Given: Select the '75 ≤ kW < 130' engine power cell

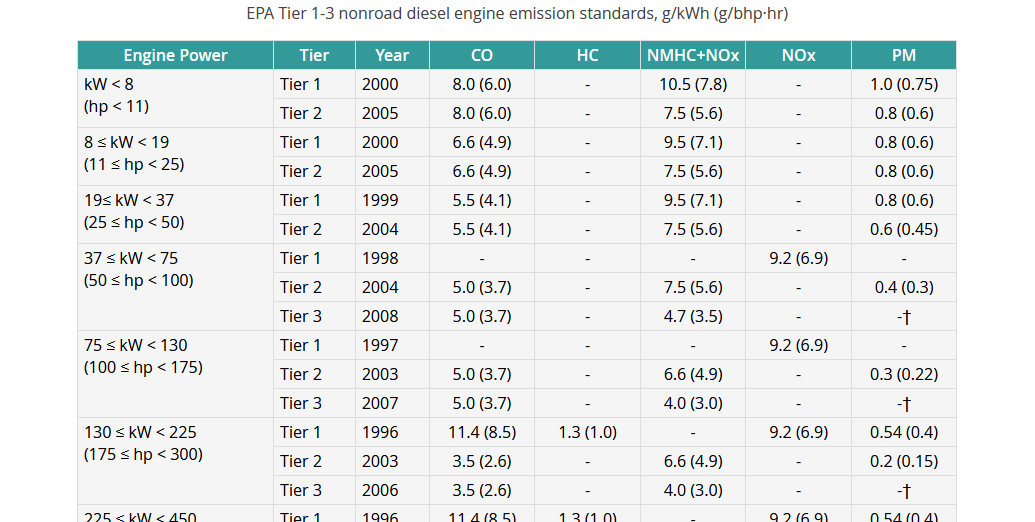Looking at the screenshot, I should 176,374.
